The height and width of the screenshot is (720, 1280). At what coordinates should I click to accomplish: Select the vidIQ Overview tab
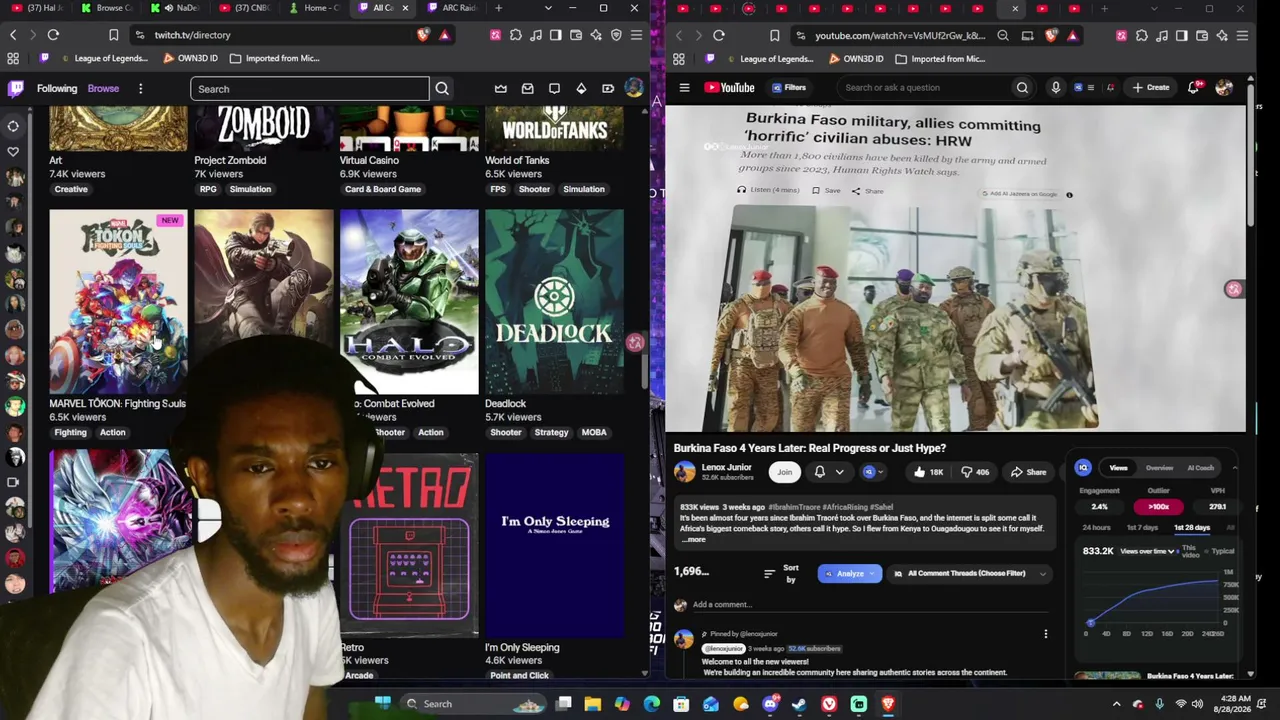pyautogui.click(x=1159, y=468)
